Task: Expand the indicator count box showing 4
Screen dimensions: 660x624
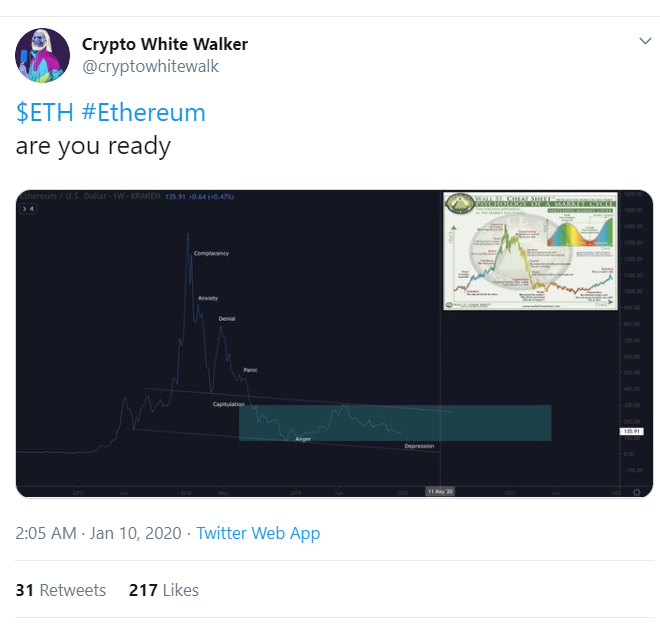Action: [29, 209]
